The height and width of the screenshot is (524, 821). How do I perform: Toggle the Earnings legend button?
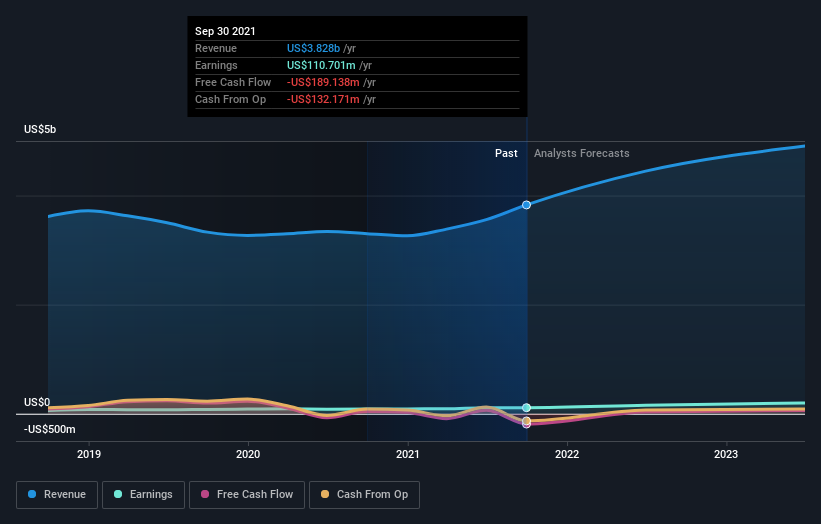pyautogui.click(x=143, y=495)
